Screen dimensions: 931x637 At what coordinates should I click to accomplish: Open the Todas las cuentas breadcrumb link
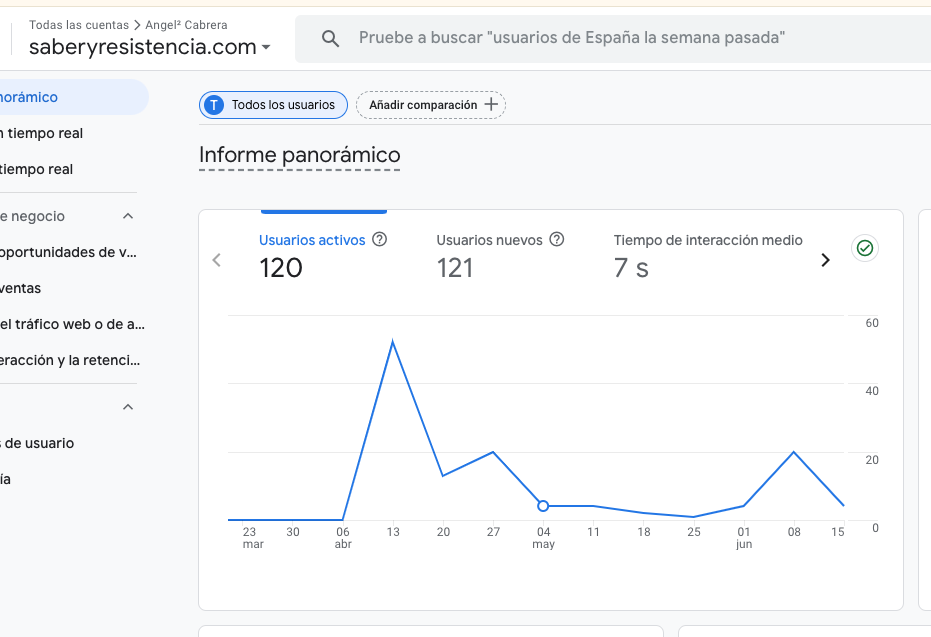(79, 24)
